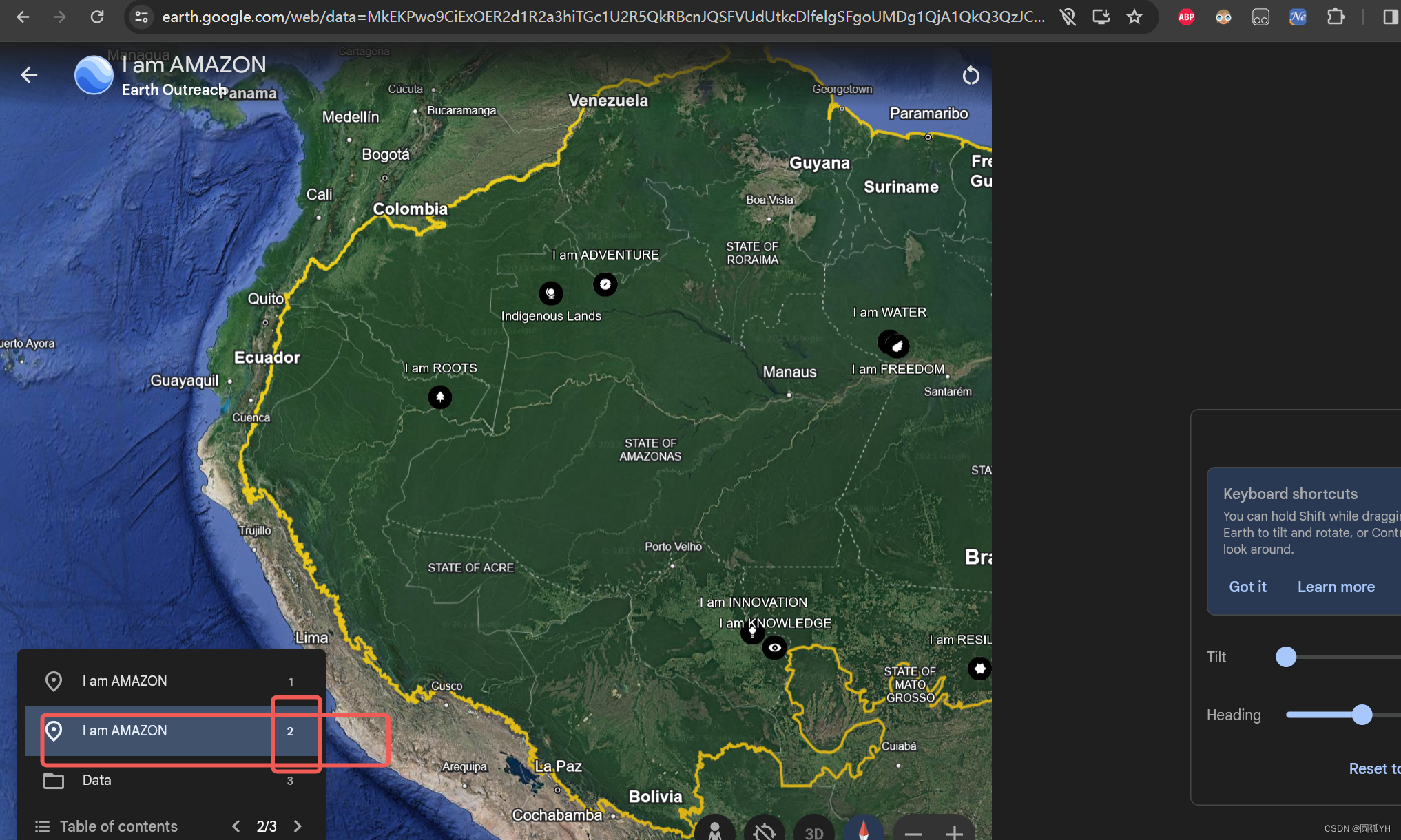Screen dimensions: 1401x840
Task: Open the Learn more link
Action: [x=1336, y=587]
